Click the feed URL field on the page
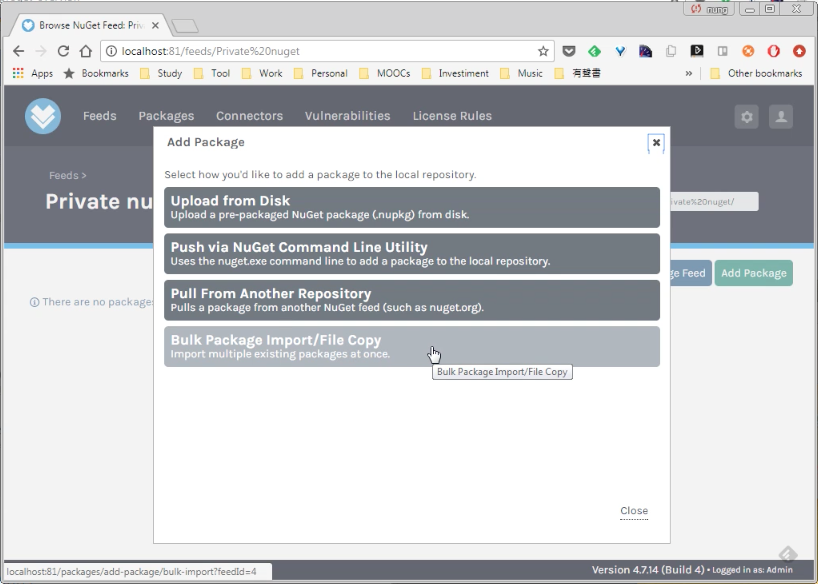 click(x=714, y=202)
